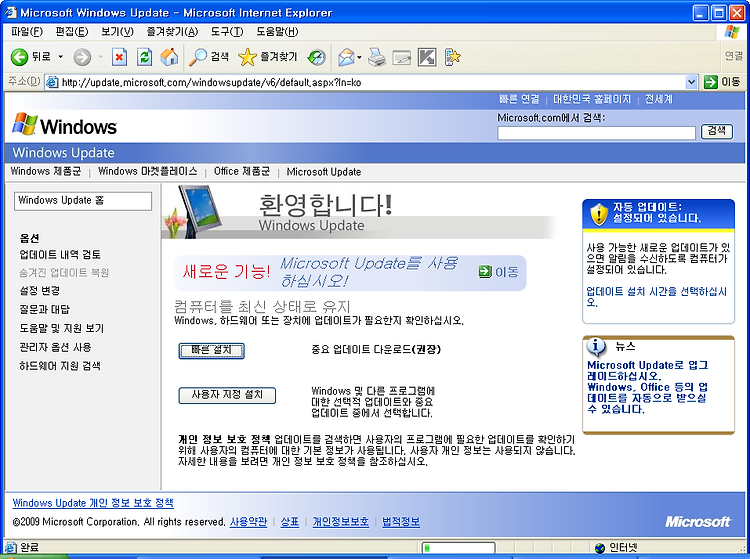Click the History clock icon

(x=316, y=57)
